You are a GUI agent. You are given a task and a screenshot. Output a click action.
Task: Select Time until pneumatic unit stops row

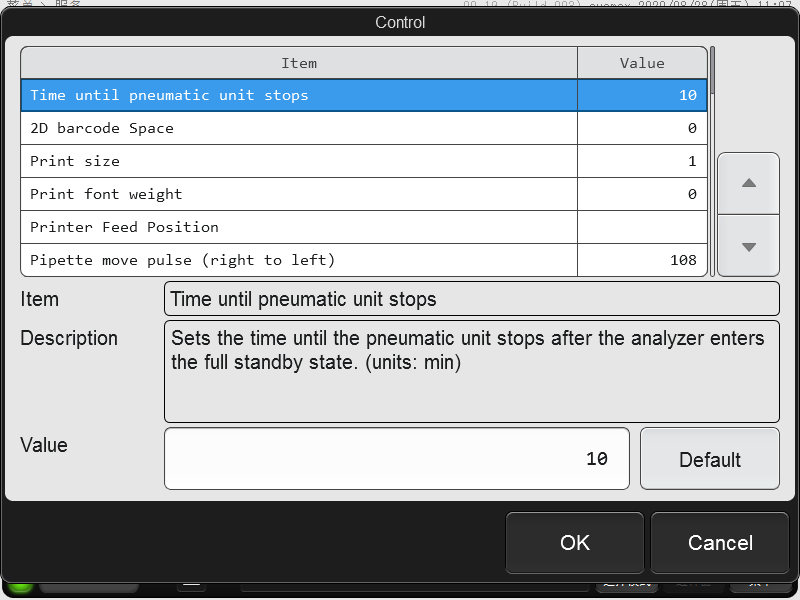pos(299,95)
